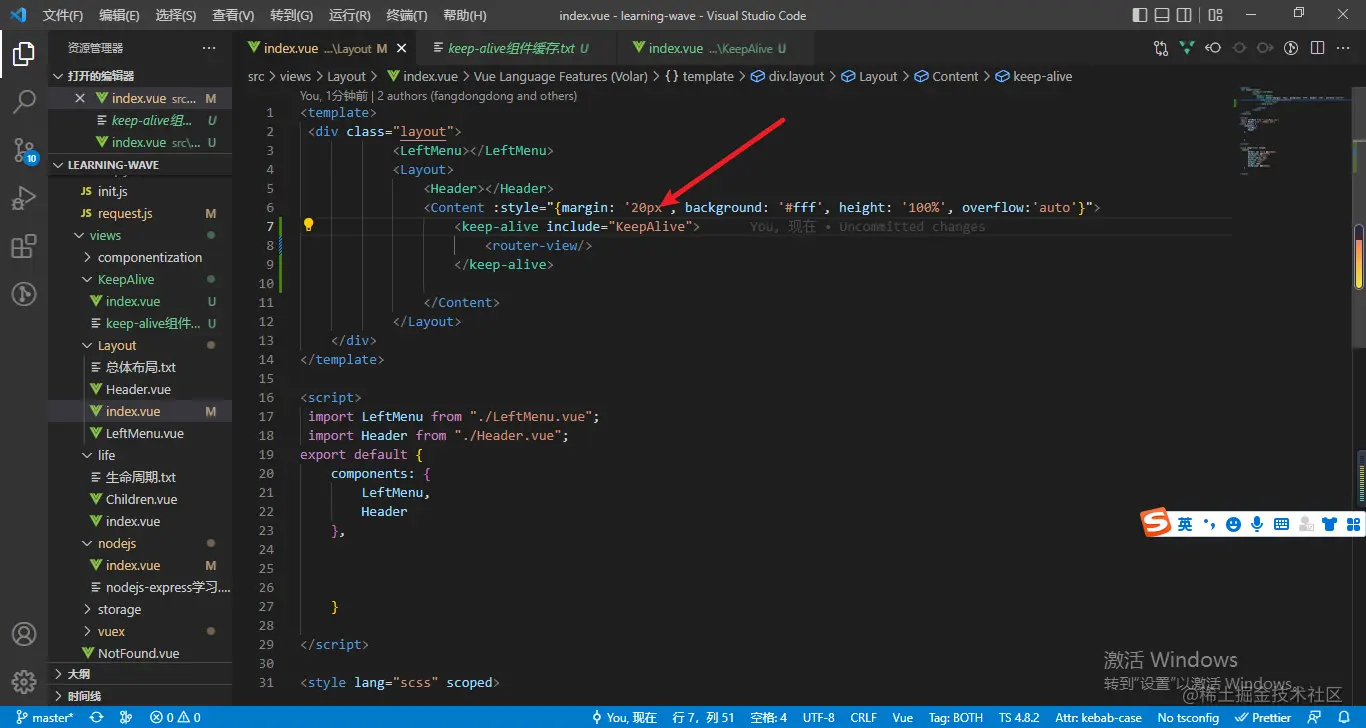Open the Explorer view in activity bar
Screen dimensions: 1366x728
24,54
